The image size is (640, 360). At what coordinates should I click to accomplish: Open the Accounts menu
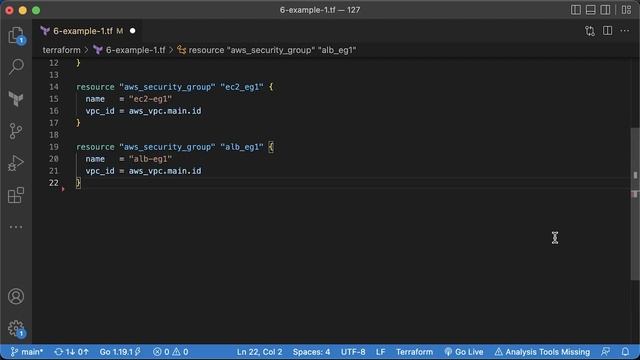pos(16,296)
